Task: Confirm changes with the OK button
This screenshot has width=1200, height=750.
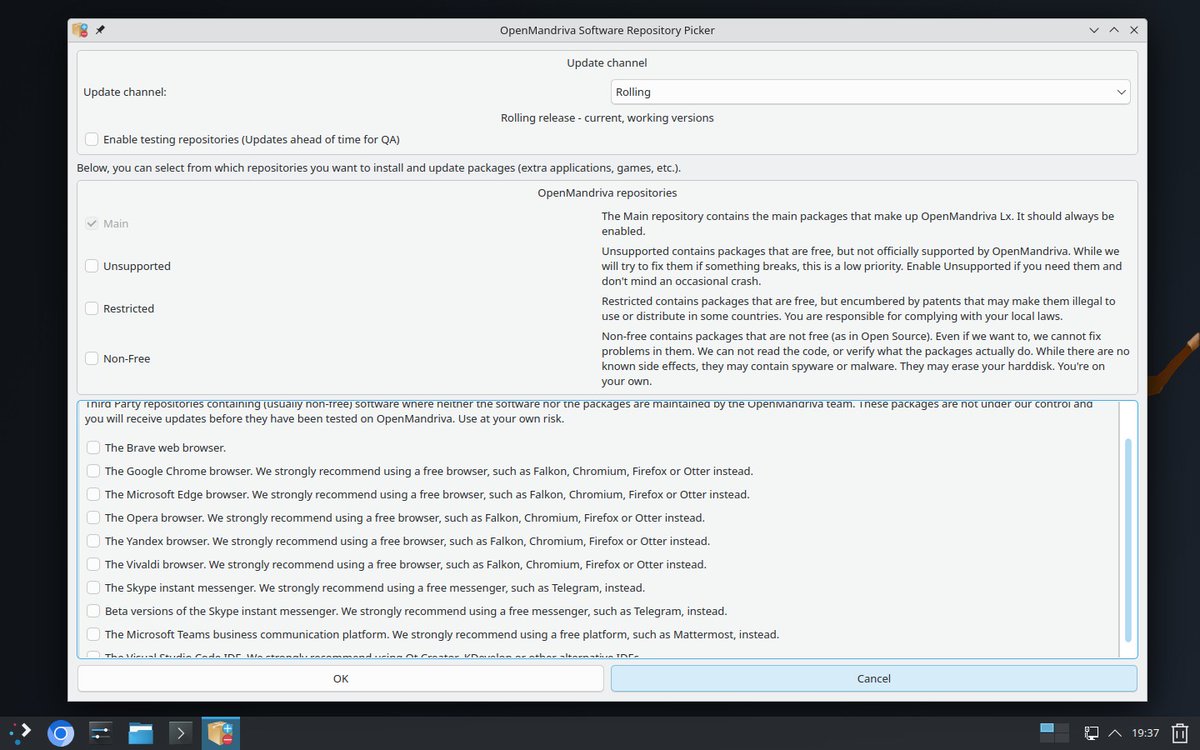Action: [x=341, y=678]
